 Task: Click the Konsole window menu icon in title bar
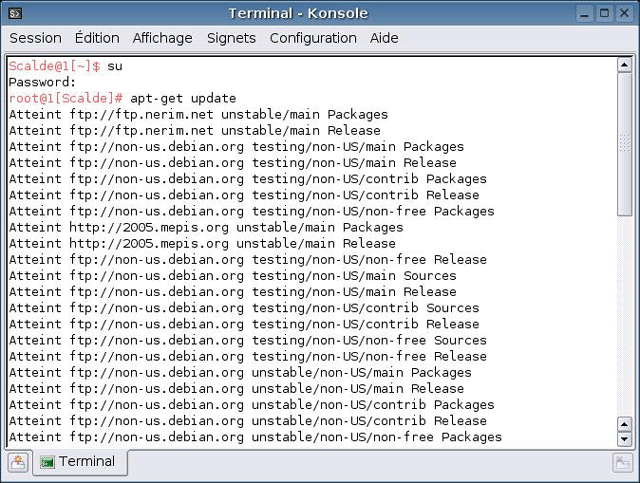[x=15, y=13]
